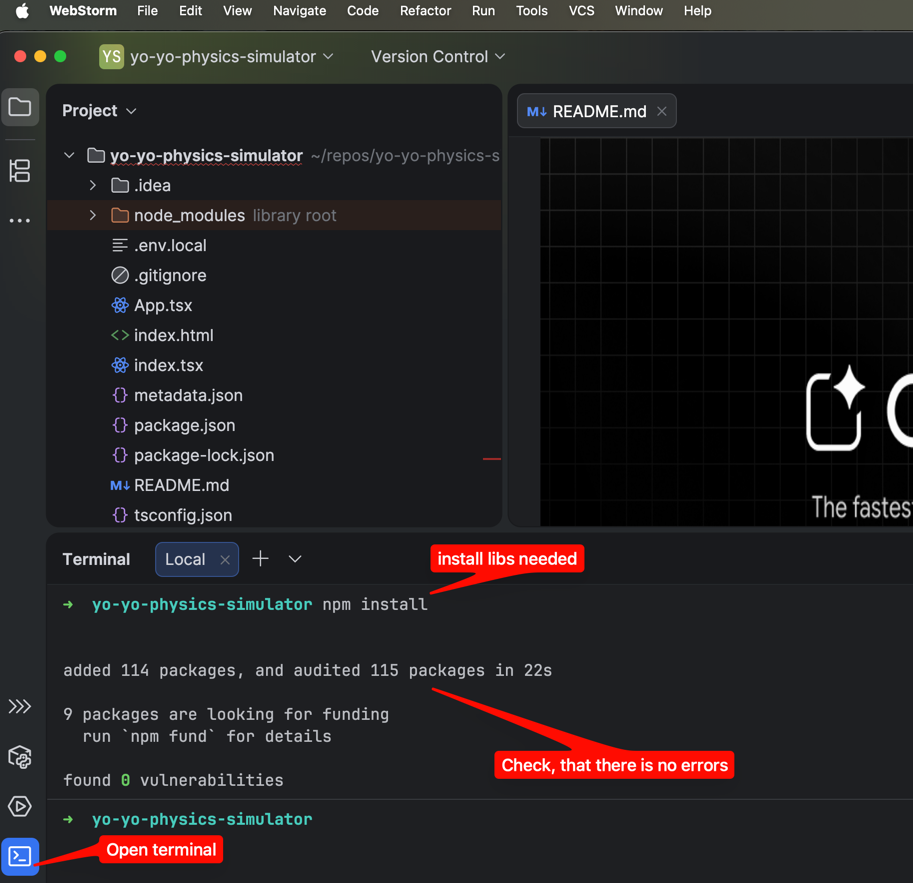Collapse the yo-yo-physics-simulator root folder
The height and width of the screenshot is (883, 913).
click(x=69, y=156)
